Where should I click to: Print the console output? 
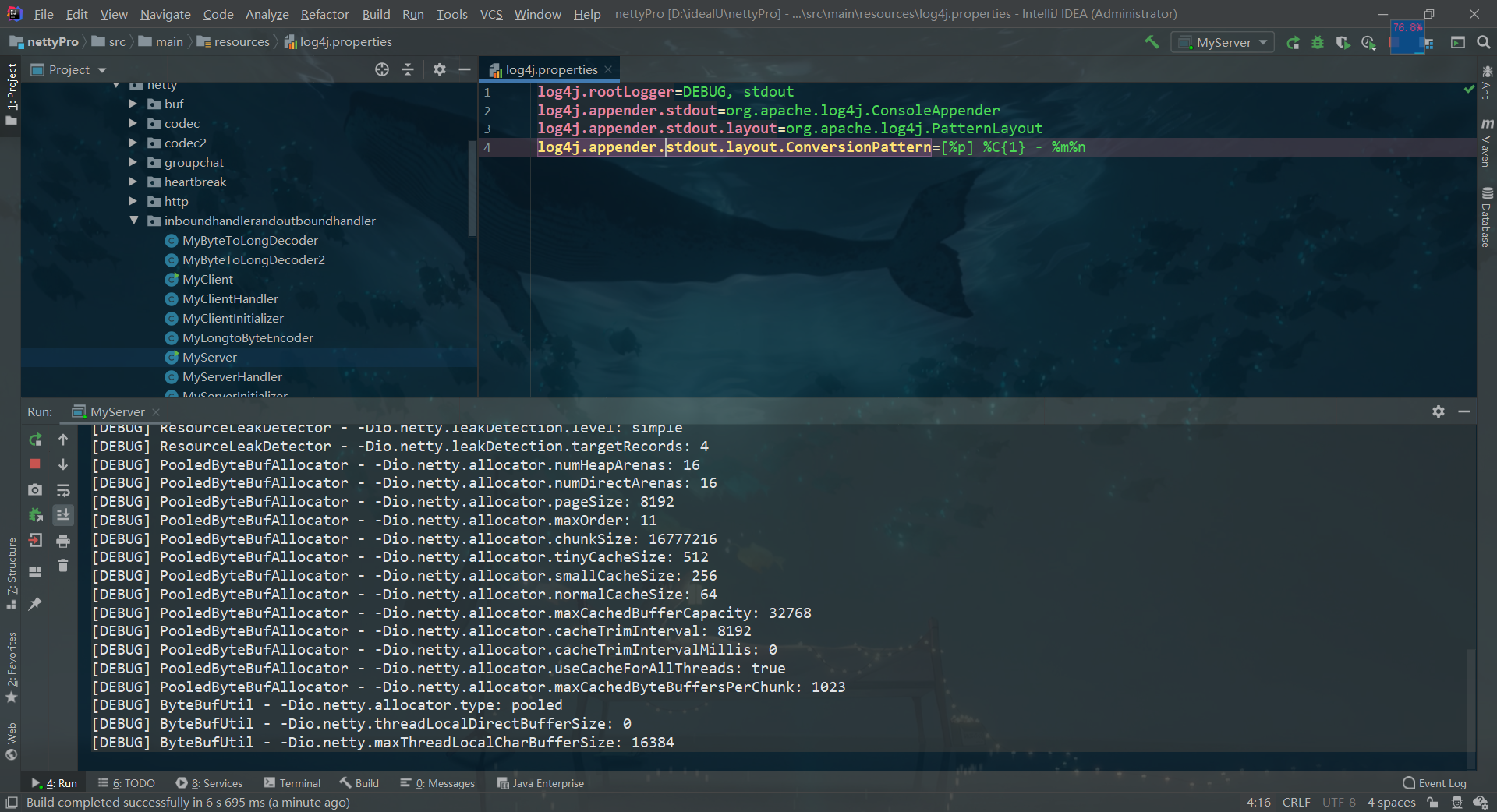click(63, 540)
